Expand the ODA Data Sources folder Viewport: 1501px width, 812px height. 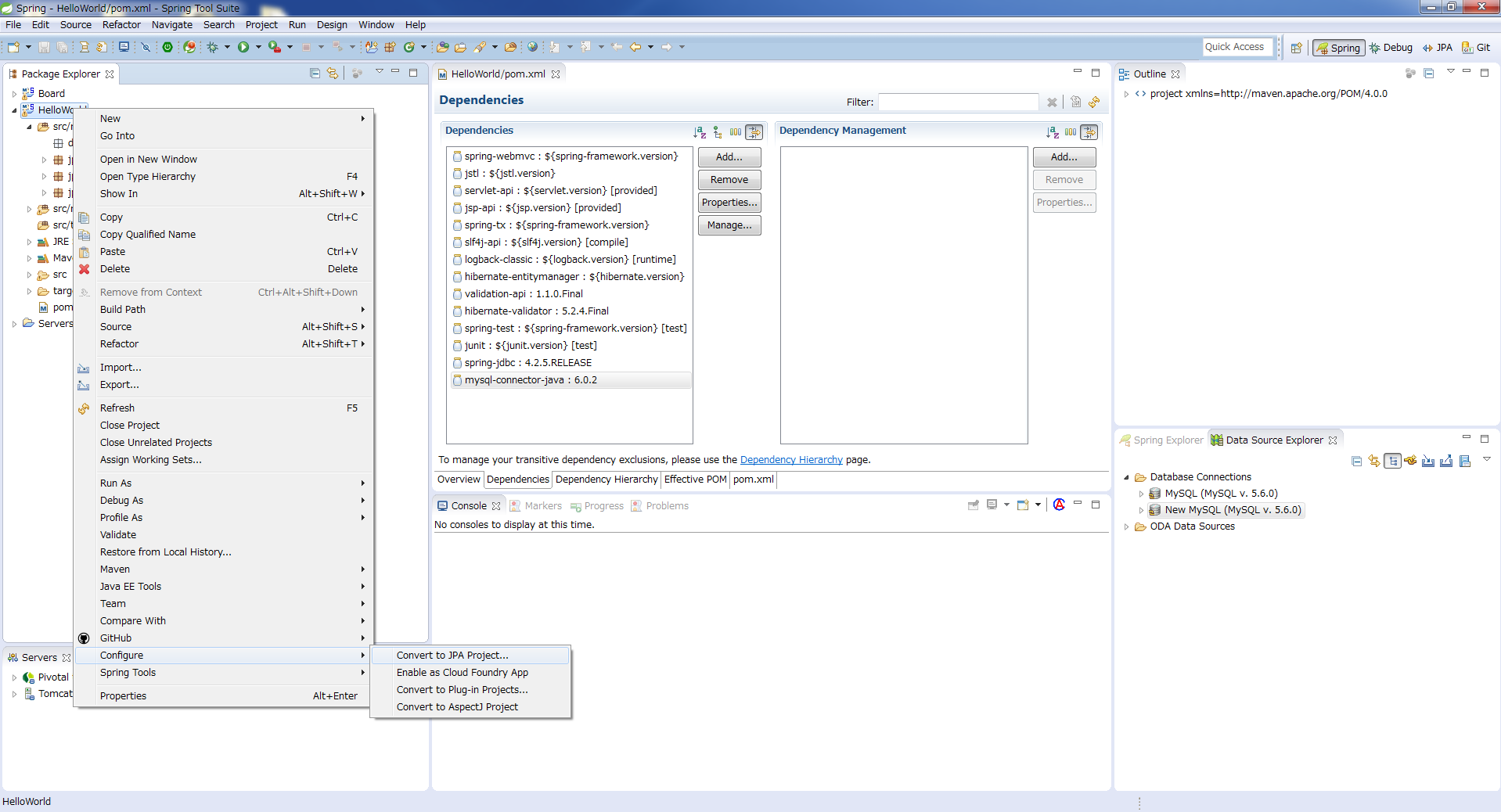click(1126, 526)
